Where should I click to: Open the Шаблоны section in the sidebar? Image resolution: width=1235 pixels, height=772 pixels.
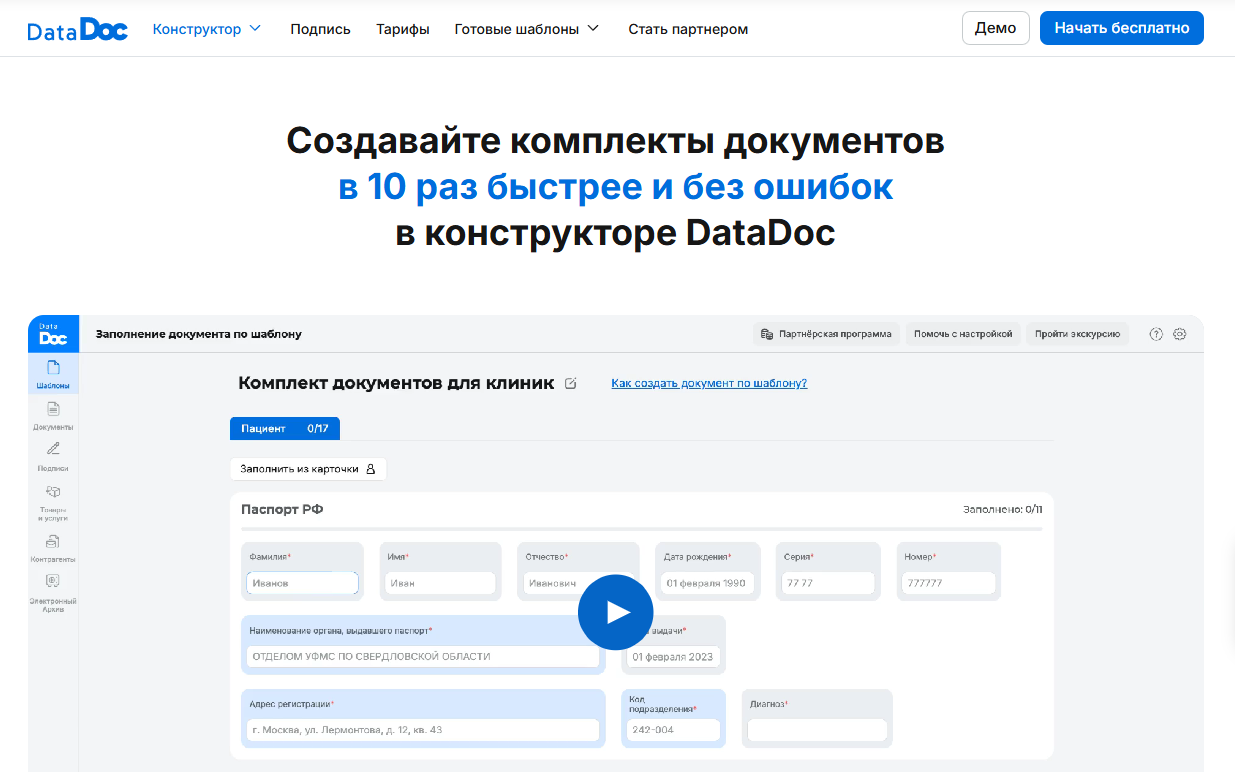(x=53, y=374)
